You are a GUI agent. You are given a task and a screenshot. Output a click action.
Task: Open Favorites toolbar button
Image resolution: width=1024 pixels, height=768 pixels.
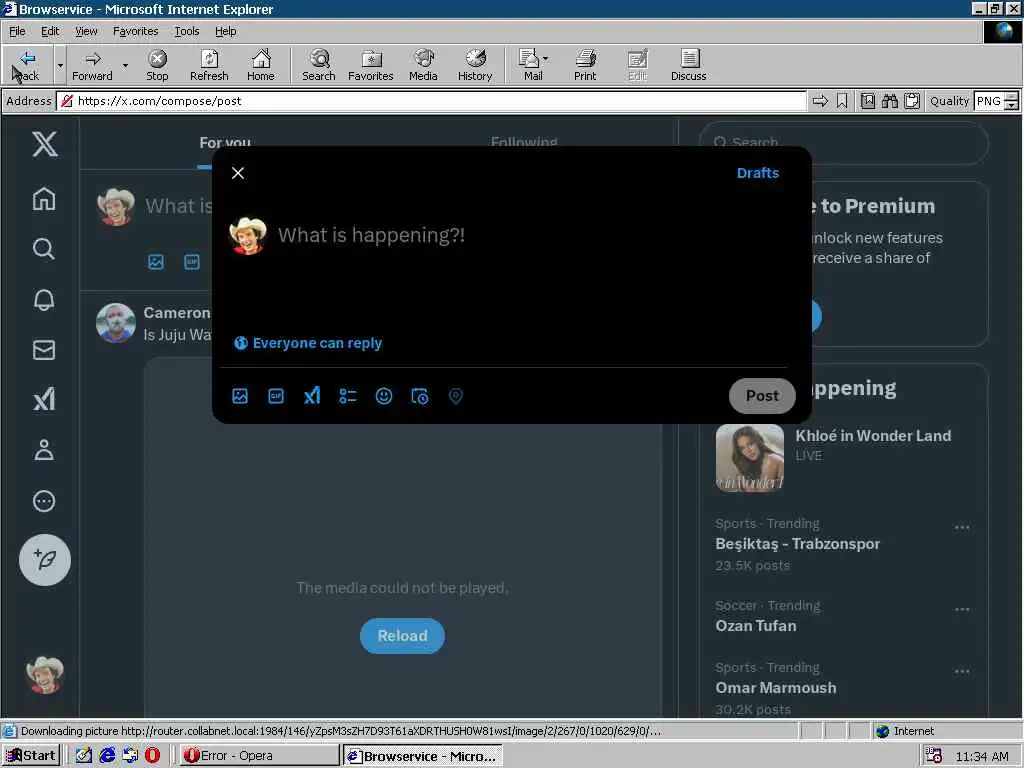coord(371,65)
